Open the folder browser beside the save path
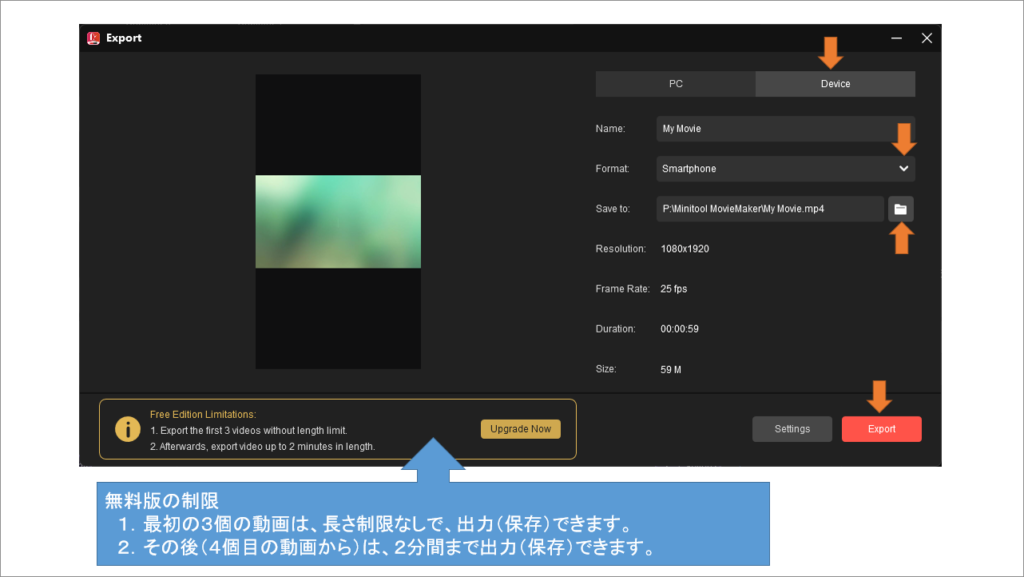Screen dimensions: 1024x577 901,208
